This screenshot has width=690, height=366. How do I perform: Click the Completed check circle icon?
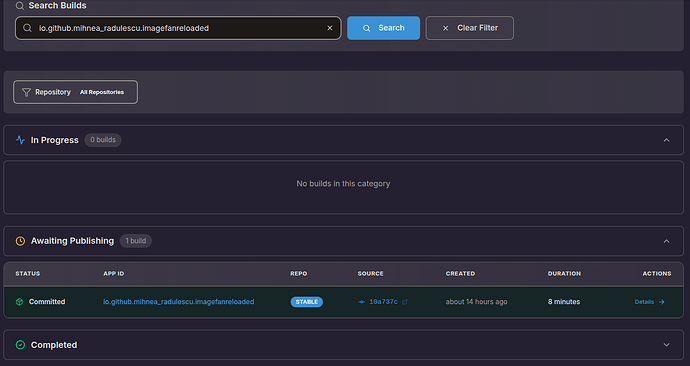click(x=20, y=345)
